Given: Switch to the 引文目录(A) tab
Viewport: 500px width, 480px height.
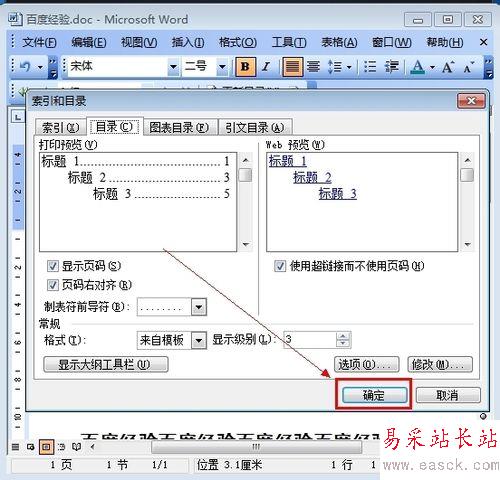Looking at the screenshot, I should (255, 127).
